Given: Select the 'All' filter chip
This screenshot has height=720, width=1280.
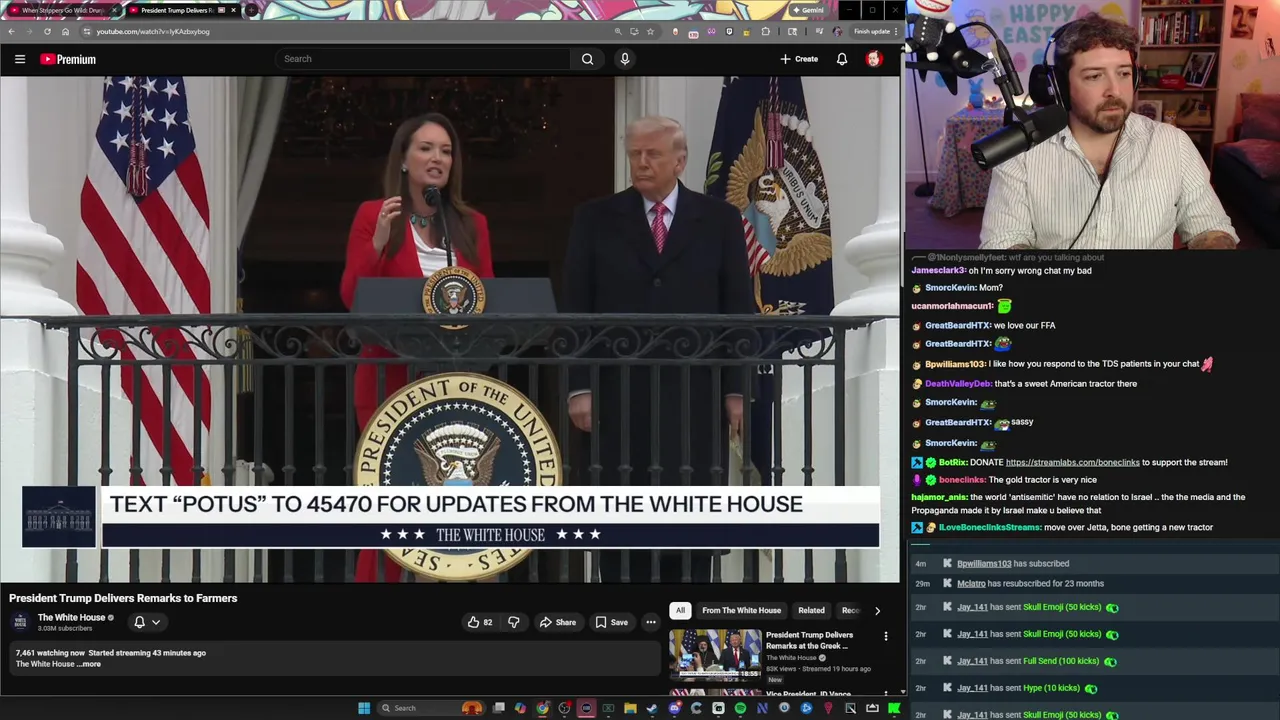Looking at the screenshot, I should [x=680, y=610].
